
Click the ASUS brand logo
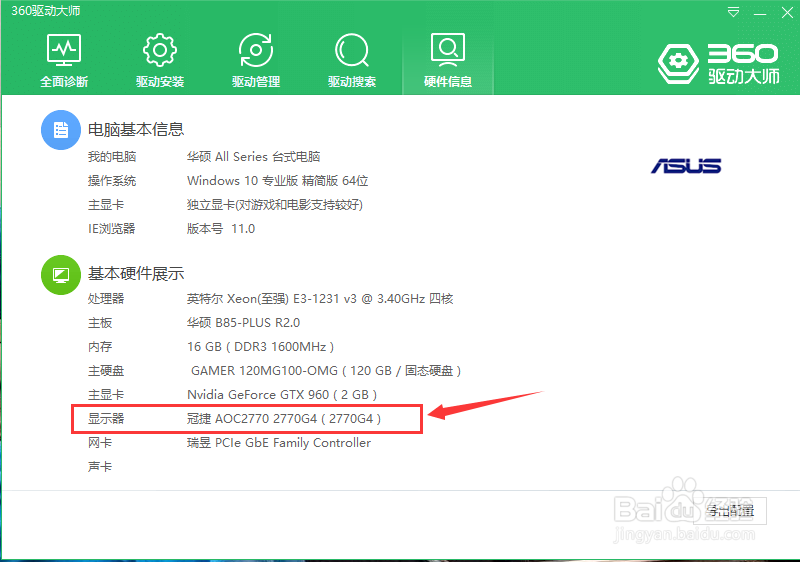[686, 166]
